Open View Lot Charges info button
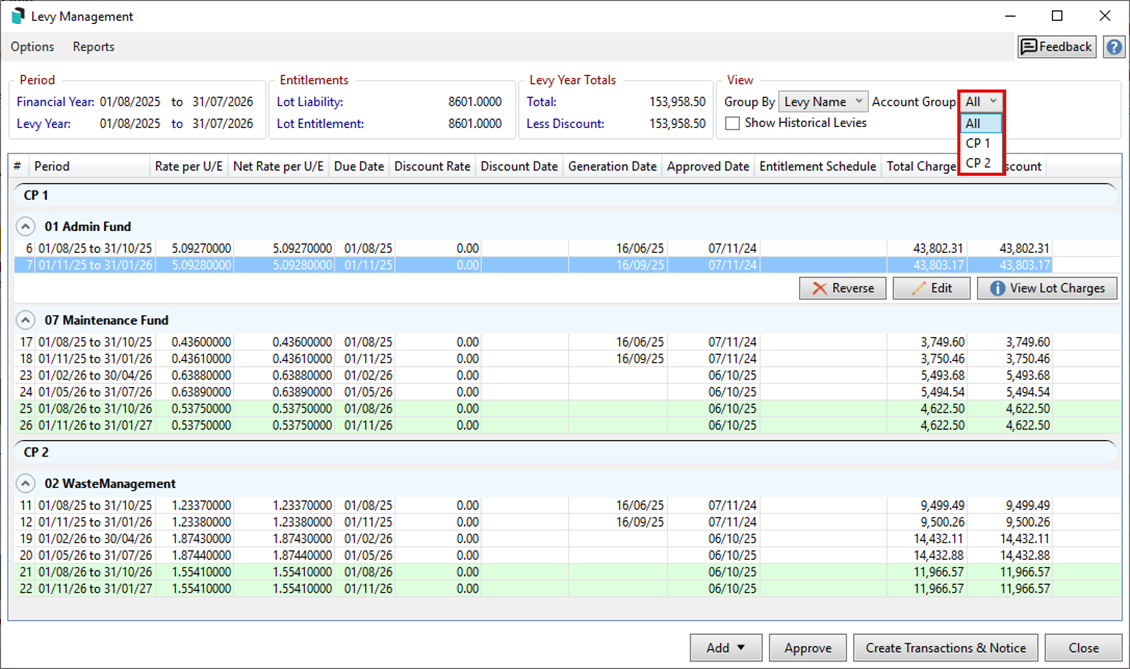 tap(1046, 288)
